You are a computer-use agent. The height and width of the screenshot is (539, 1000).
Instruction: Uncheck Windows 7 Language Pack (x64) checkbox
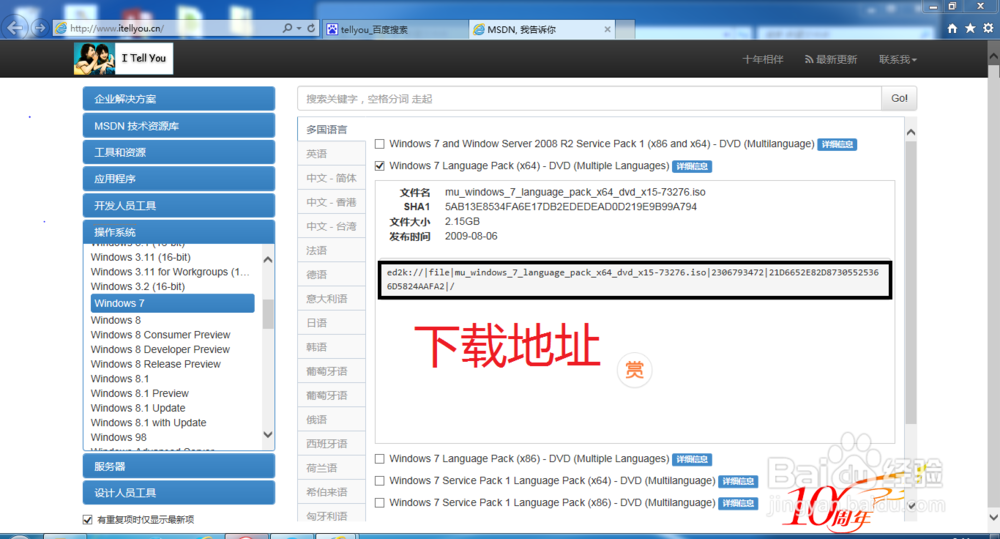[x=379, y=166]
